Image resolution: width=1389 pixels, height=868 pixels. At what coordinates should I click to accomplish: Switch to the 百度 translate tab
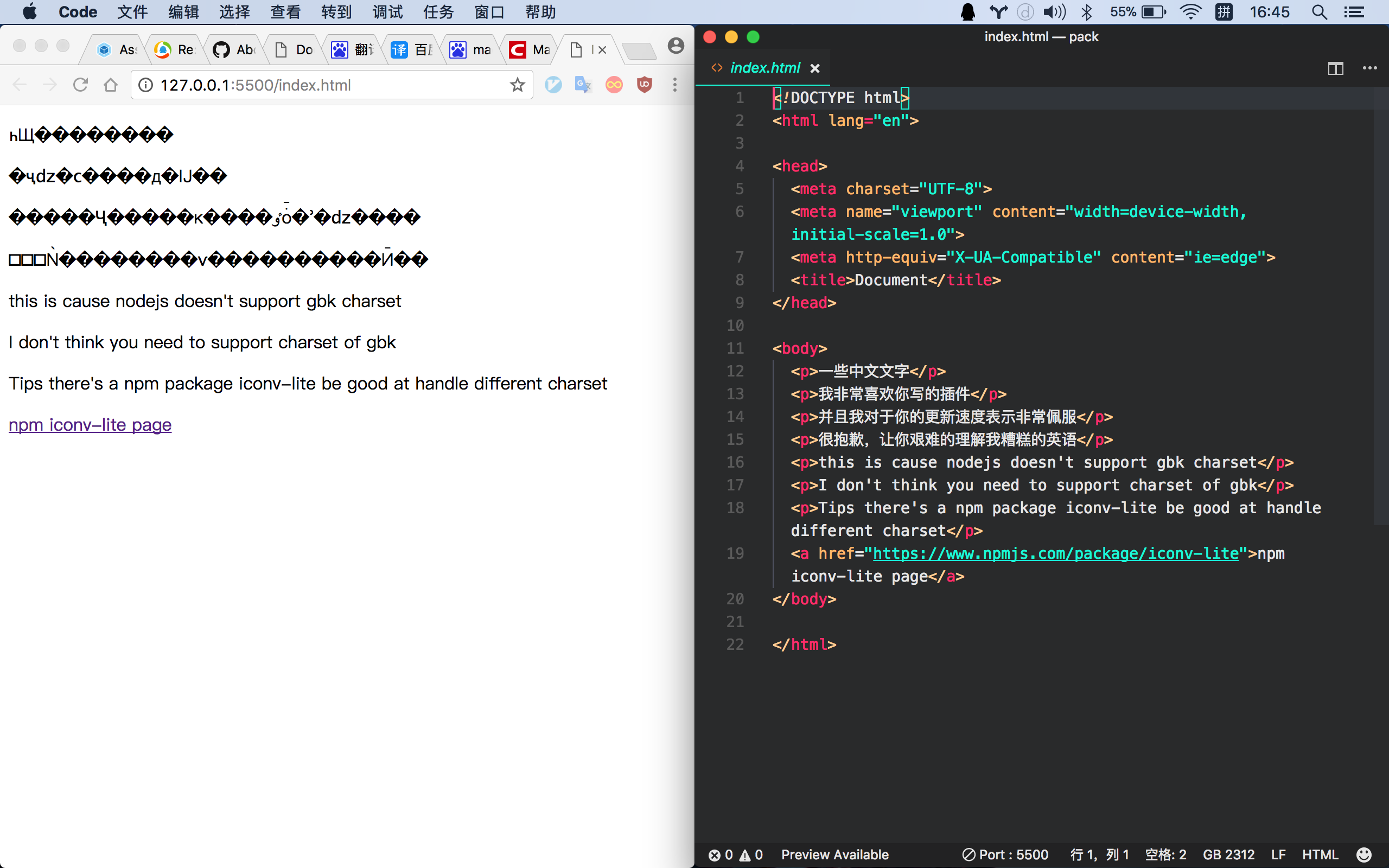point(411,50)
